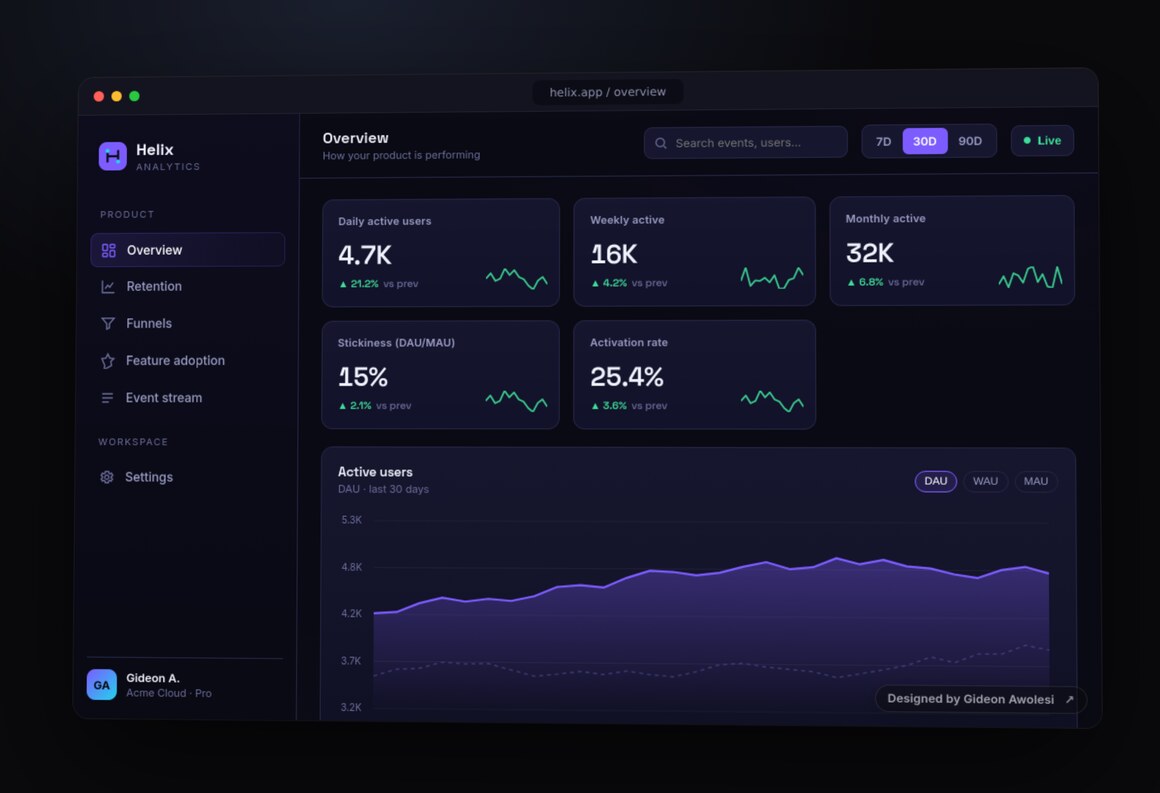The height and width of the screenshot is (793, 1160).
Task: Switch chart to WAU
Action: pyautogui.click(x=985, y=481)
